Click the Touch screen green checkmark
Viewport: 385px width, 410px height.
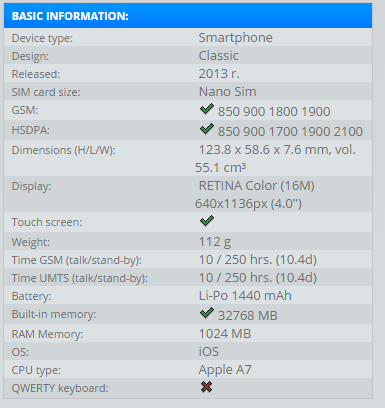(x=207, y=221)
